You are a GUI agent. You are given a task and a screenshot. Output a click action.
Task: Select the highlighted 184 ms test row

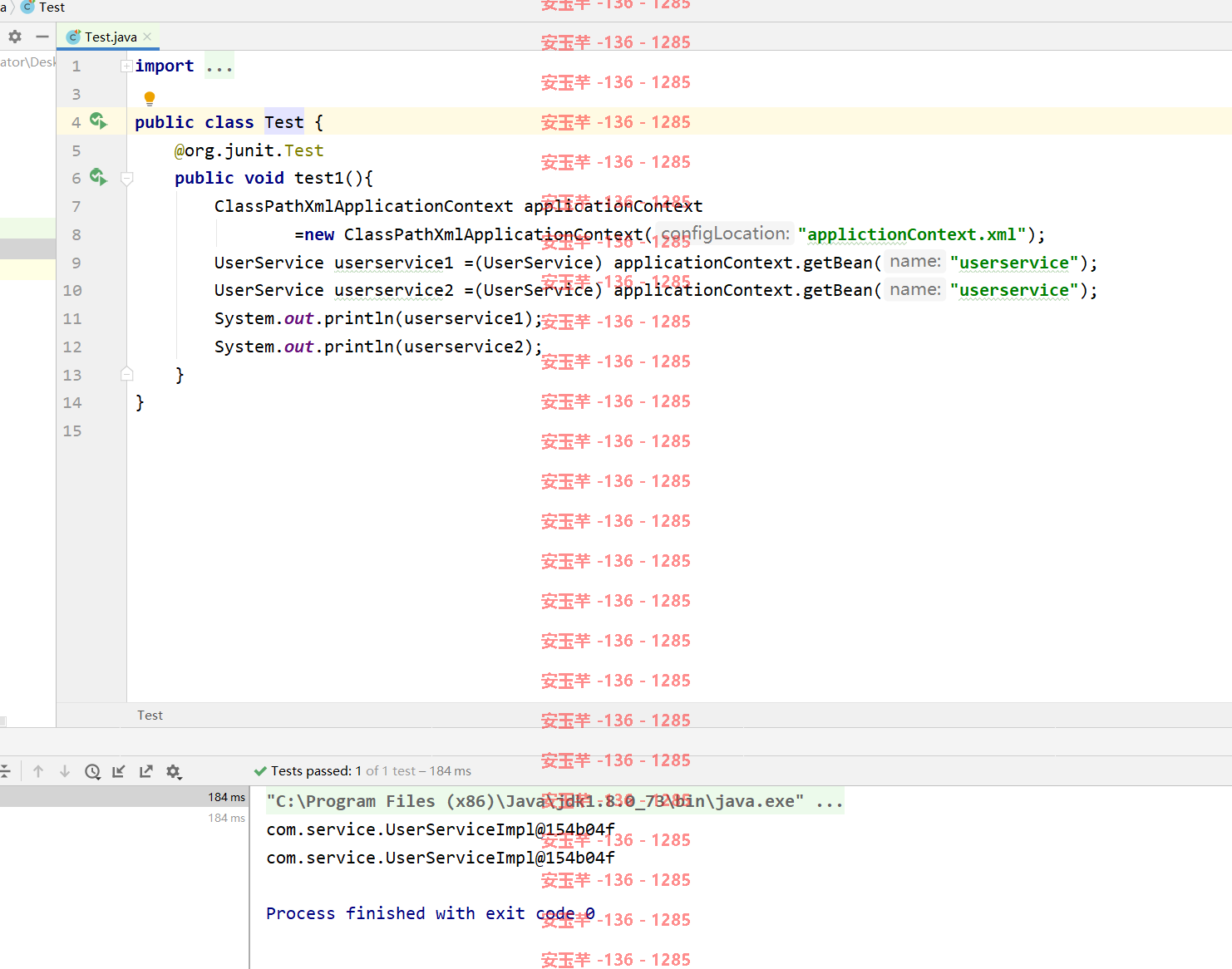pos(124,797)
